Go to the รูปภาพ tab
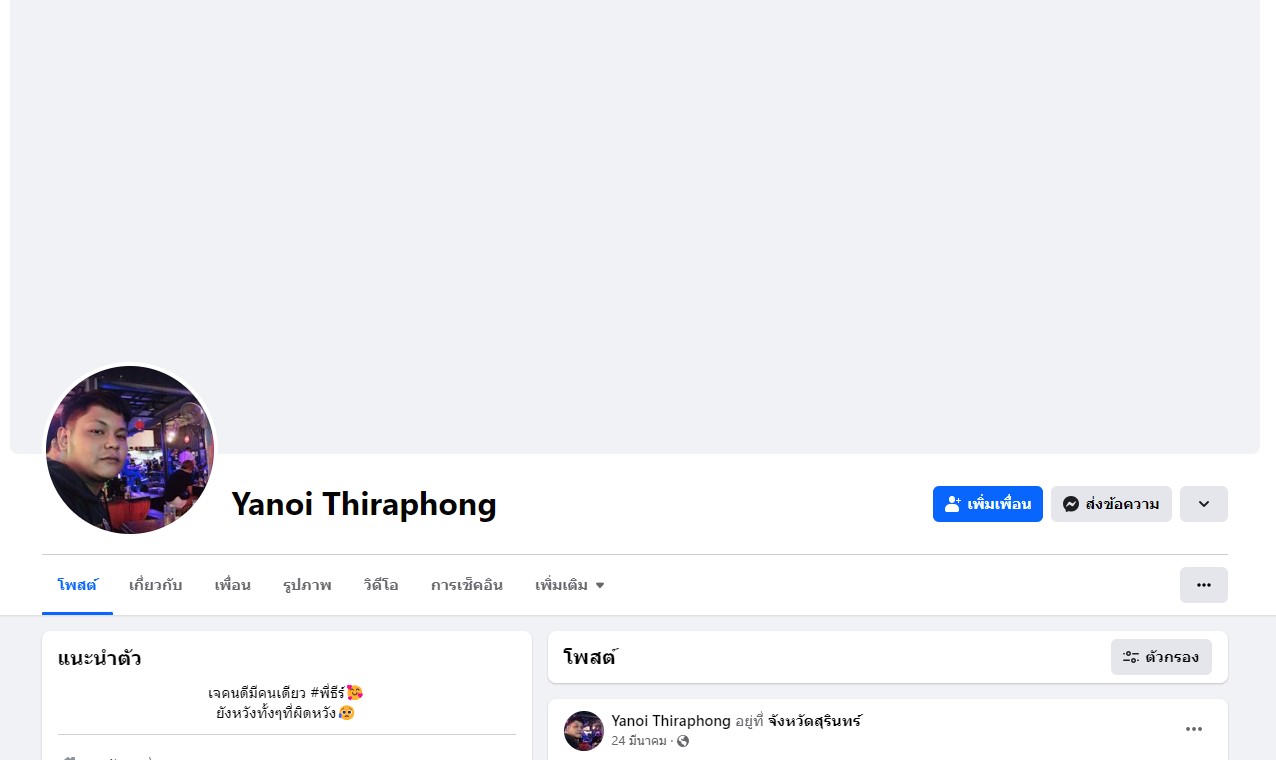This screenshot has width=1276, height=760. [307, 585]
